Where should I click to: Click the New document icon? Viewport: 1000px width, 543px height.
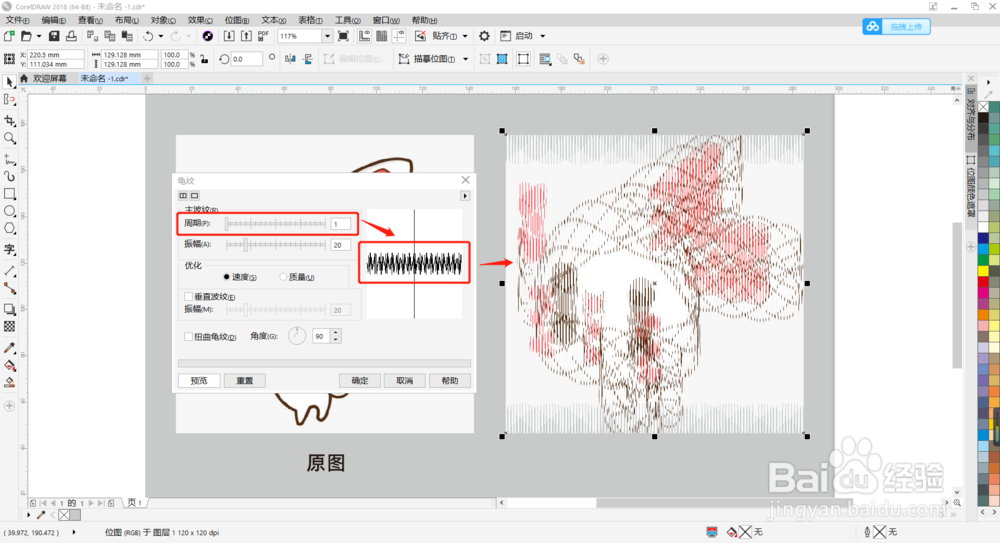[x=9, y=36]
